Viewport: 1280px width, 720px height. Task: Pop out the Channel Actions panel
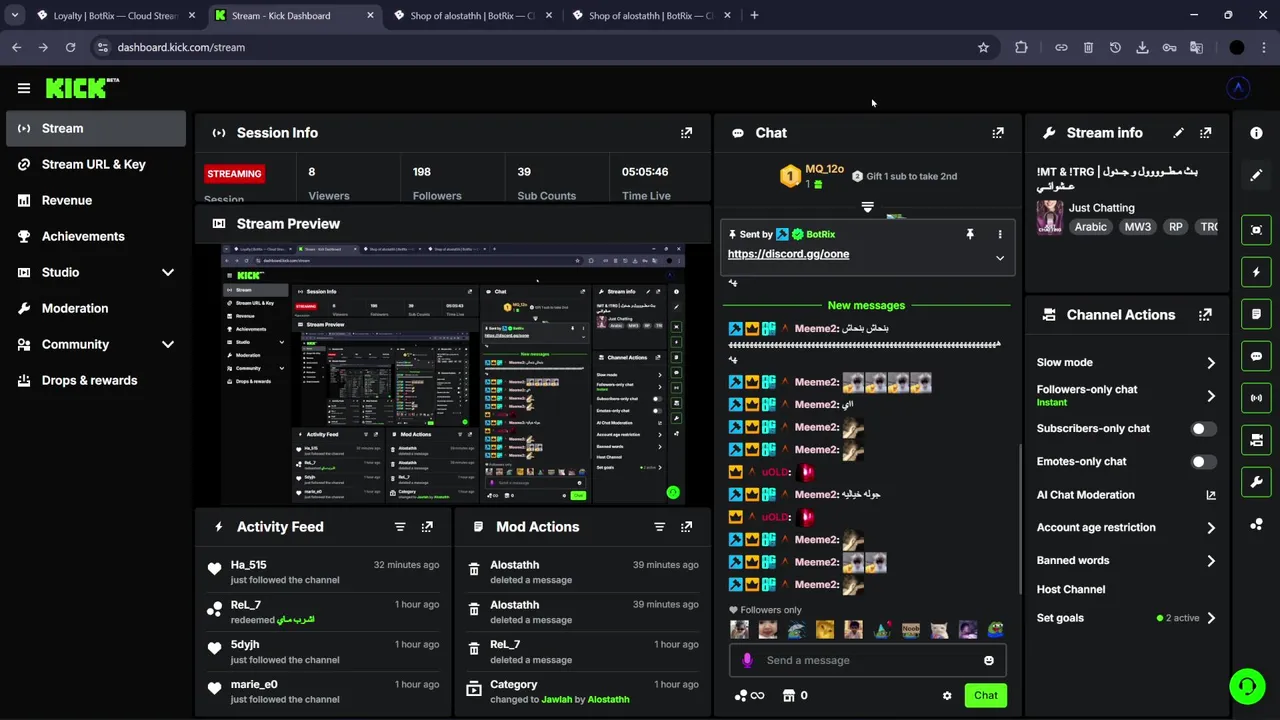[x=1205, y=315]
